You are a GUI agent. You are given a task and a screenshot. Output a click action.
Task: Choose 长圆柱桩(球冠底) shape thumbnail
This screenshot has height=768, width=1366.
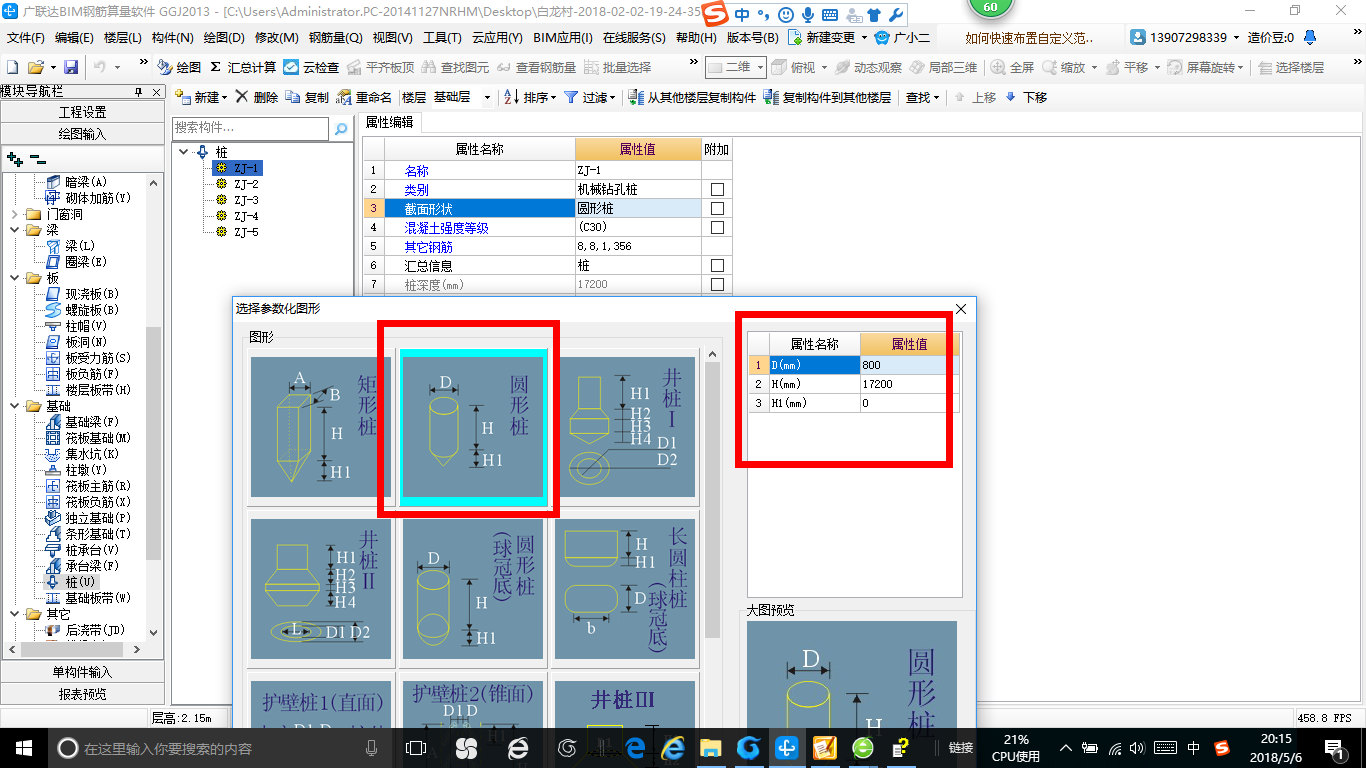[x=625, y=589]
